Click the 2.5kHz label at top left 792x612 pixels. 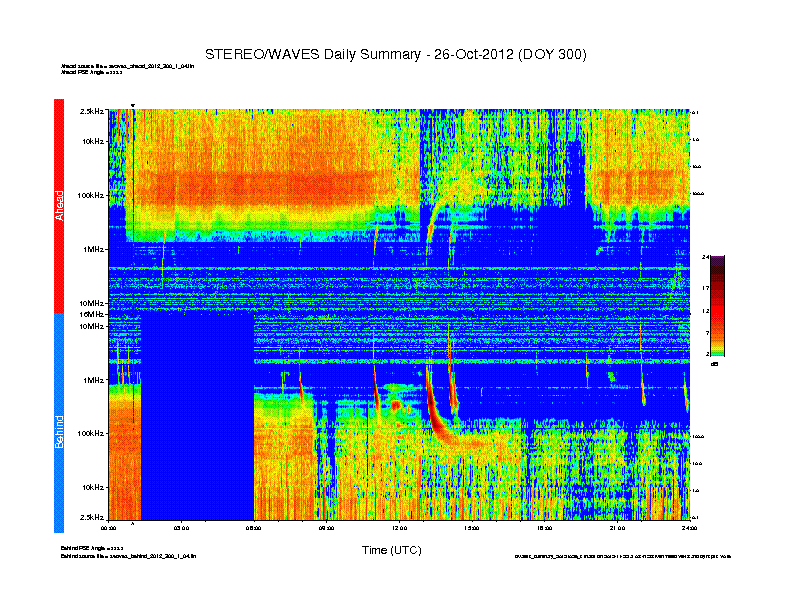tap(92, 112)
